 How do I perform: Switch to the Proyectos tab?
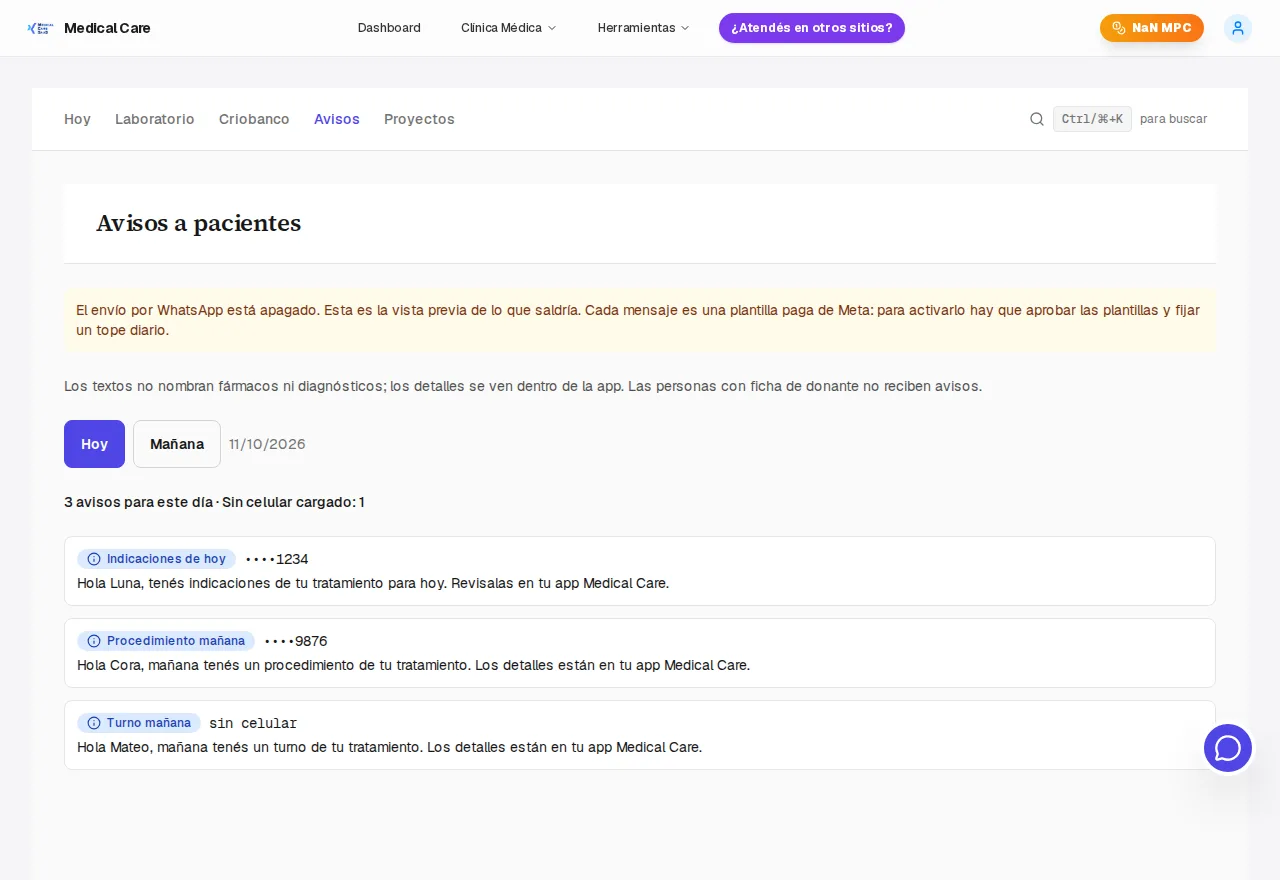(x=419, y=119)
